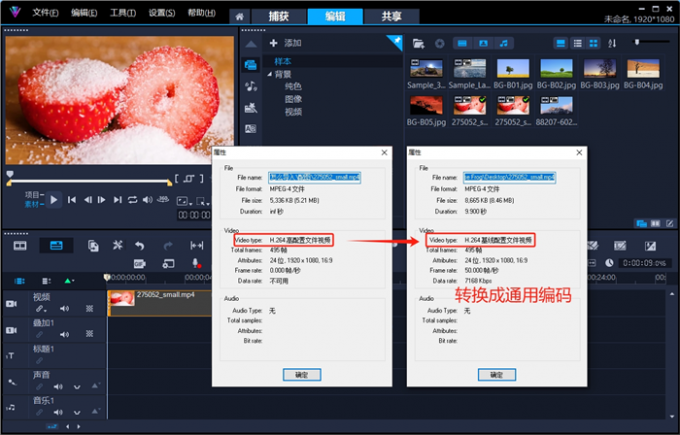Switch library to thumbnail view
The image size is (680, 435).
593,43
